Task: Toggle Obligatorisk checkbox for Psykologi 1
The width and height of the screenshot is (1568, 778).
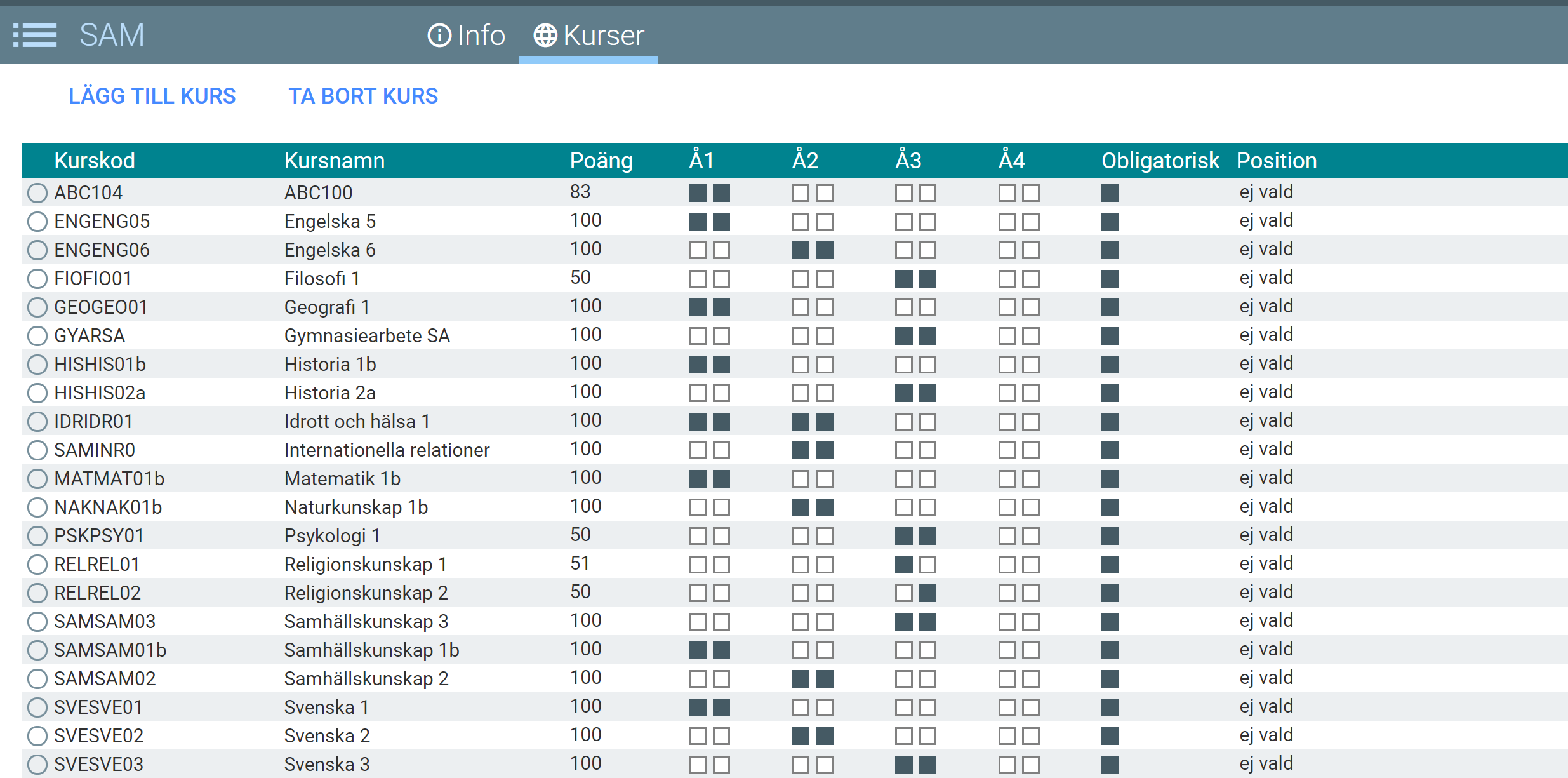Action: click(1110, 535)
